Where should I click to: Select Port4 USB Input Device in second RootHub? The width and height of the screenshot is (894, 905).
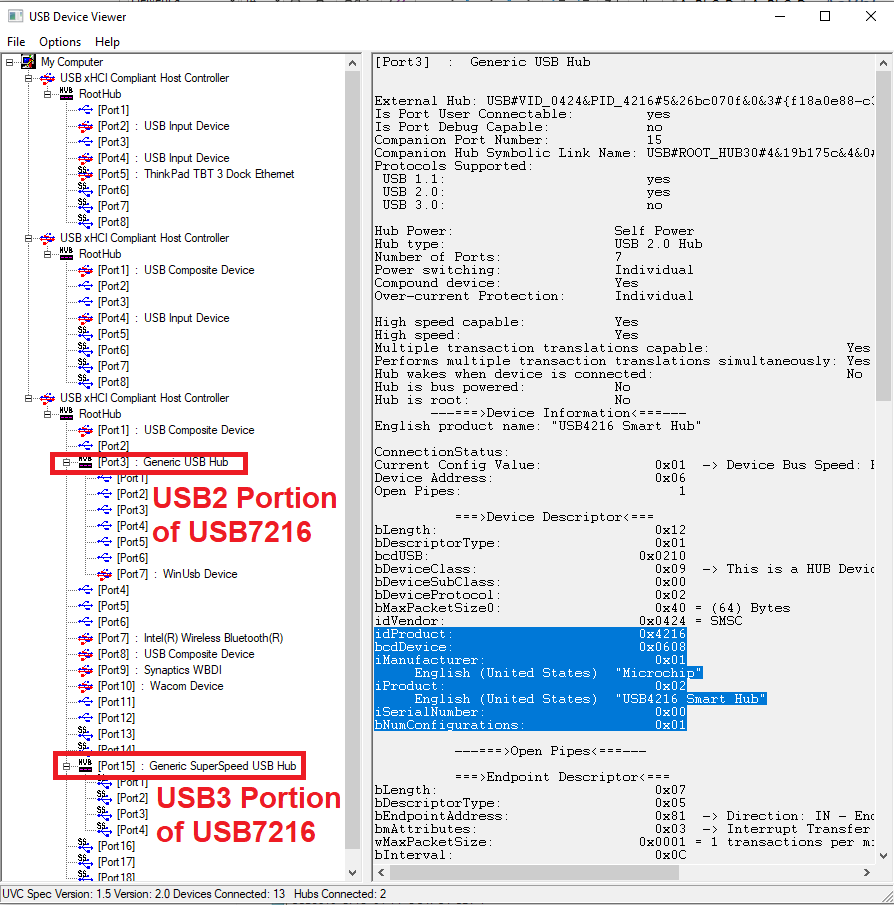tap(163, 318)
